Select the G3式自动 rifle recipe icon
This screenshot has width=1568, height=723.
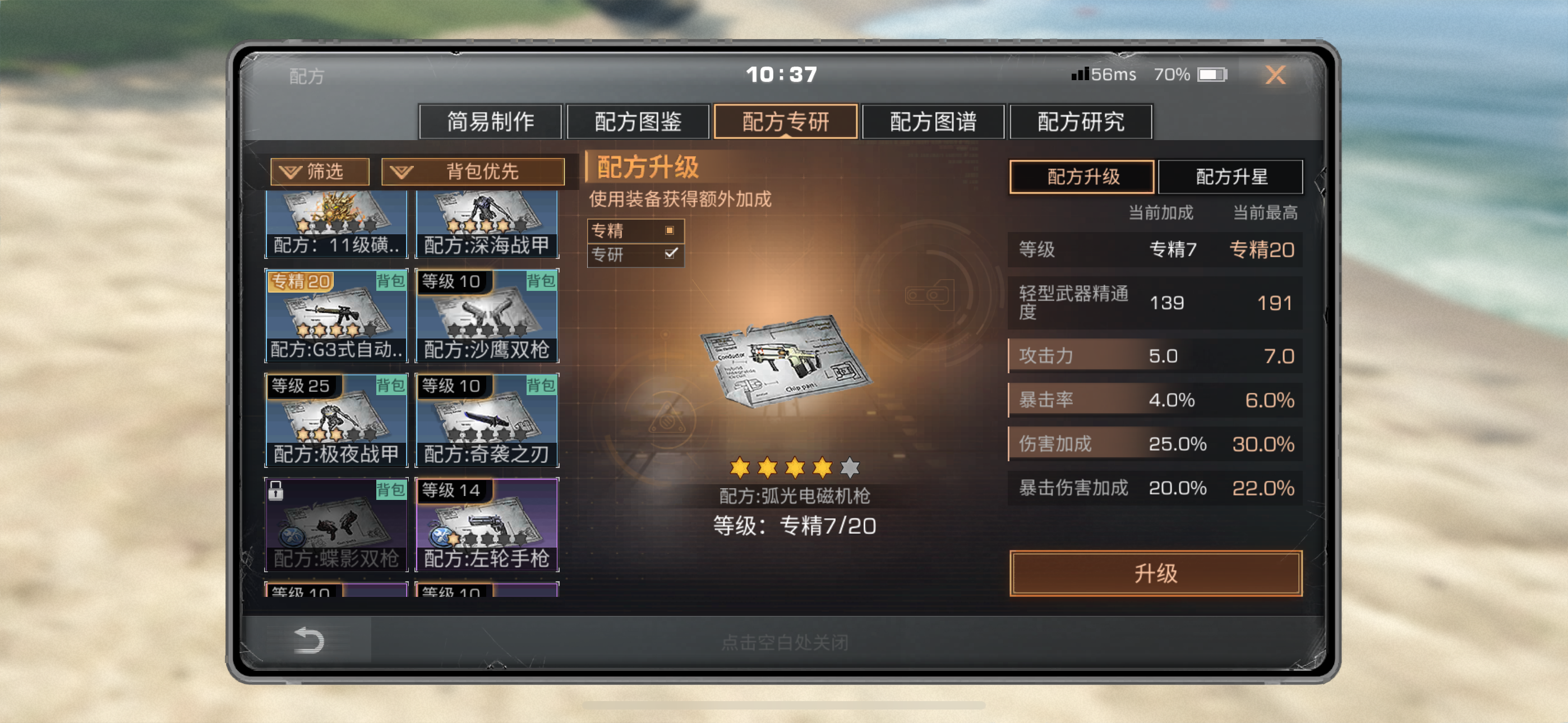point(336,315)
